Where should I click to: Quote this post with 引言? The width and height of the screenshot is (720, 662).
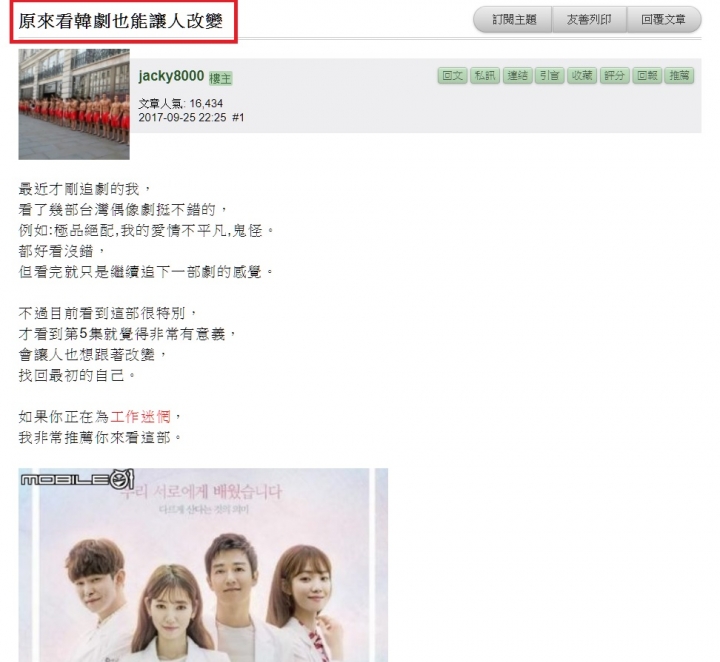pos(550,76)
